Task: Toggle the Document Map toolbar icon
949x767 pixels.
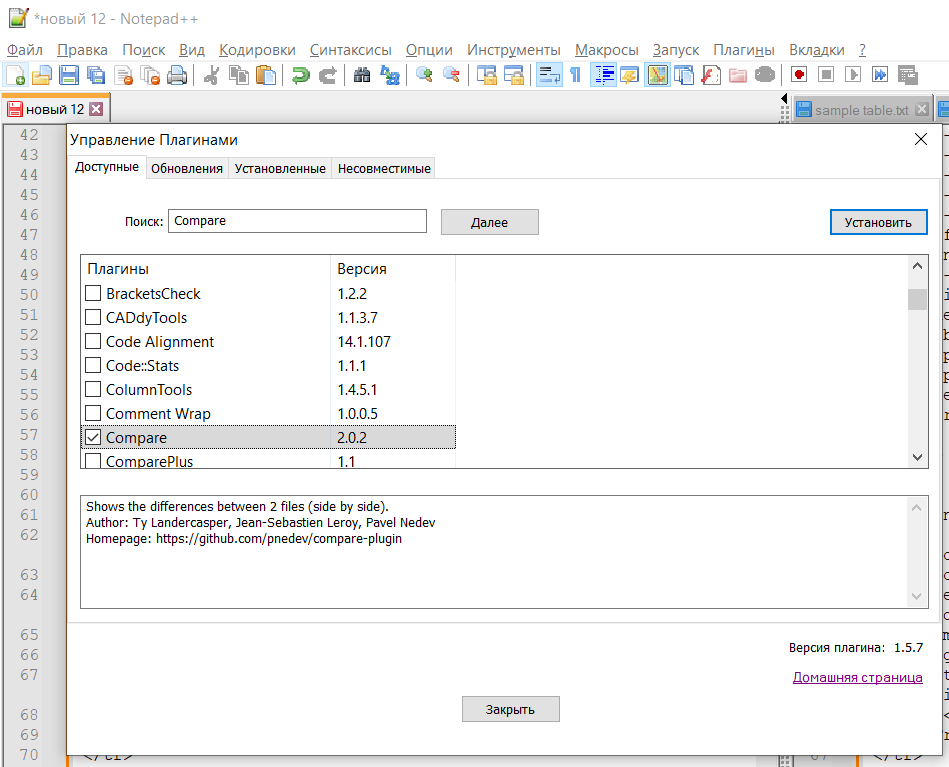Action: (657, 75)
